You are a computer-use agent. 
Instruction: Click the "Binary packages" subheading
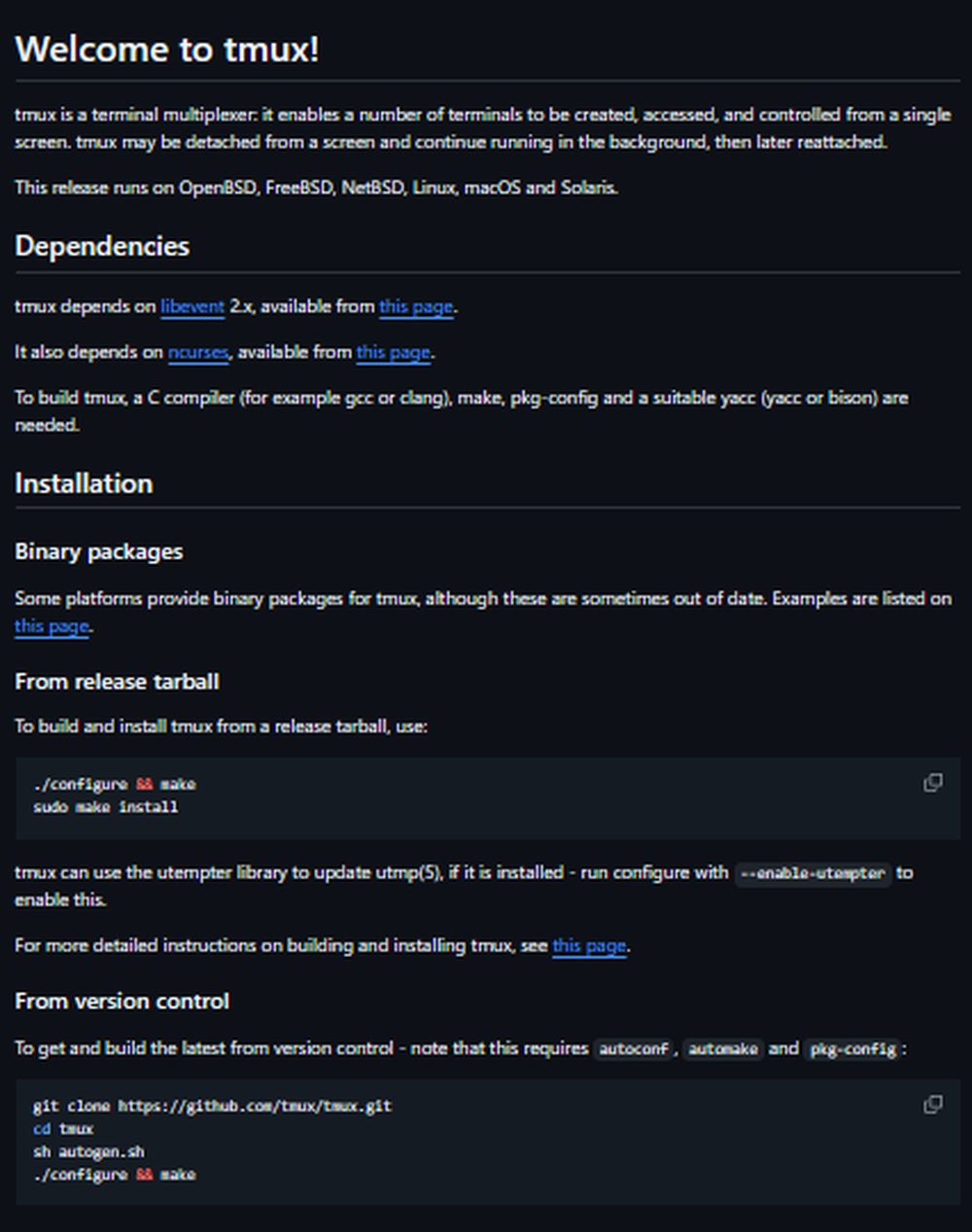coord(99,551)
